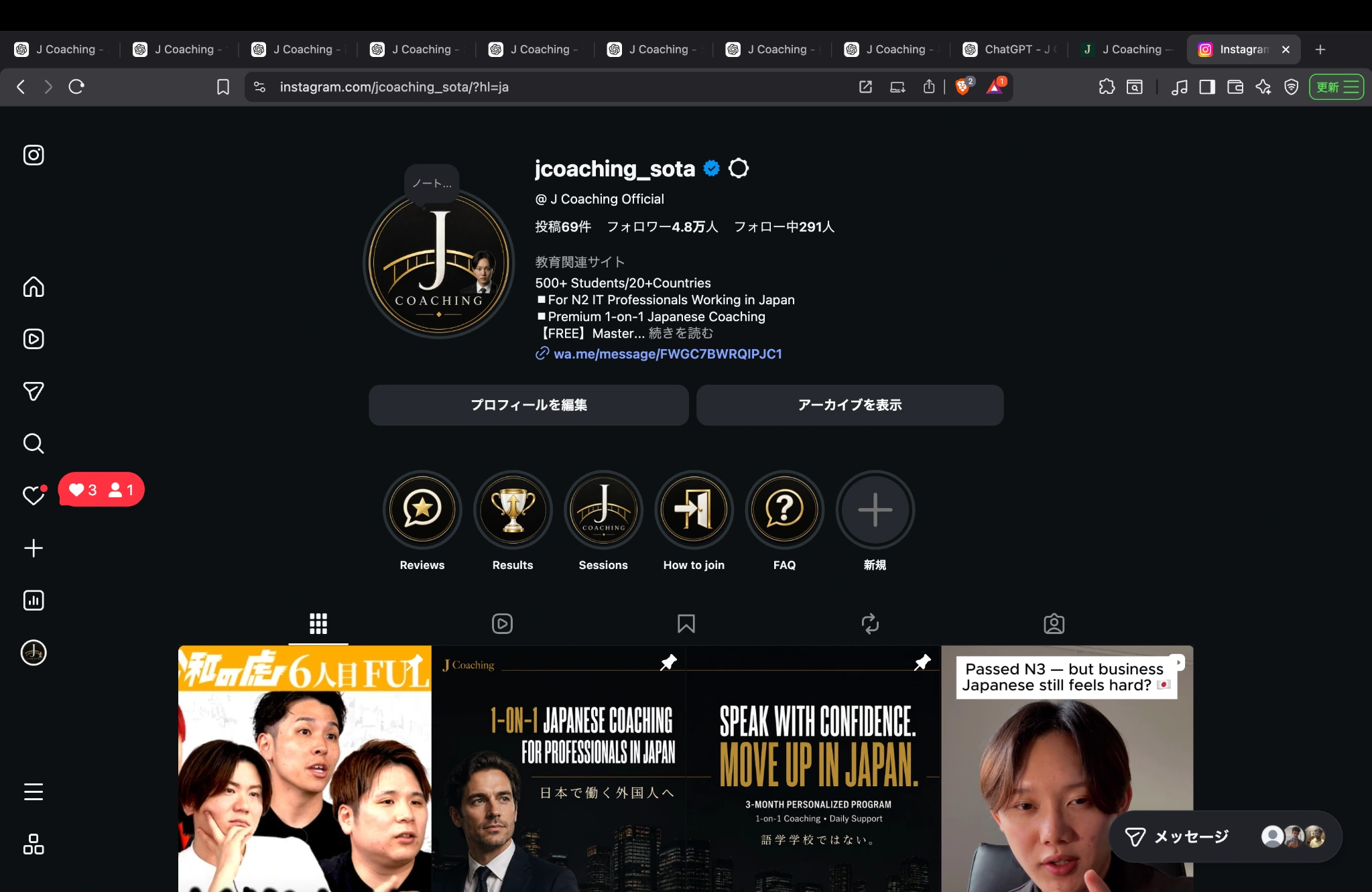Select the Reels tab on profile
This screenshot has height=892, width=1372.
click(x=502, y=624)
